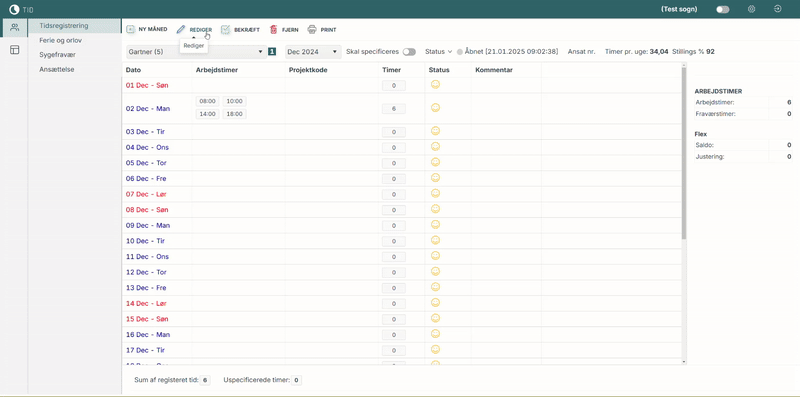Open the Dec 2024 month dropdown

click(x=313, y=52)
